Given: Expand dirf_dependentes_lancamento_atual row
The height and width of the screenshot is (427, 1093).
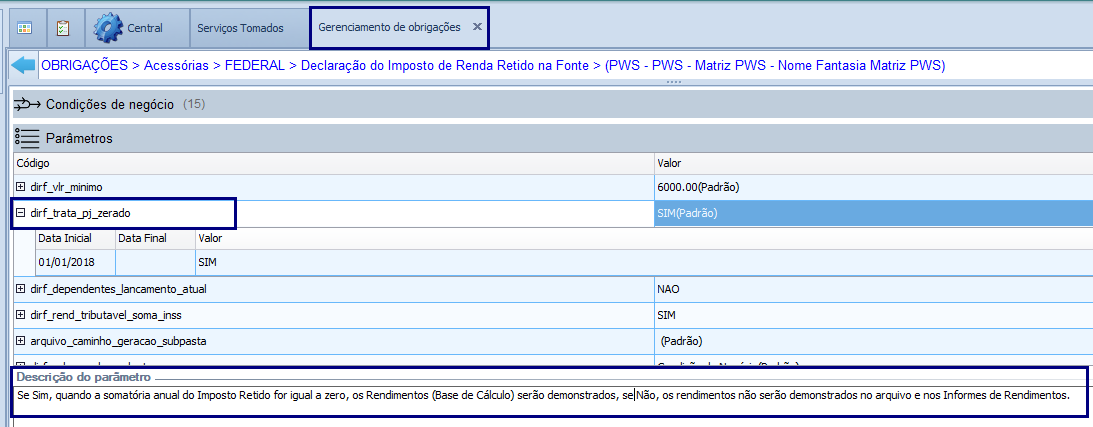Looking at the screenshot, I should [21, 288].
